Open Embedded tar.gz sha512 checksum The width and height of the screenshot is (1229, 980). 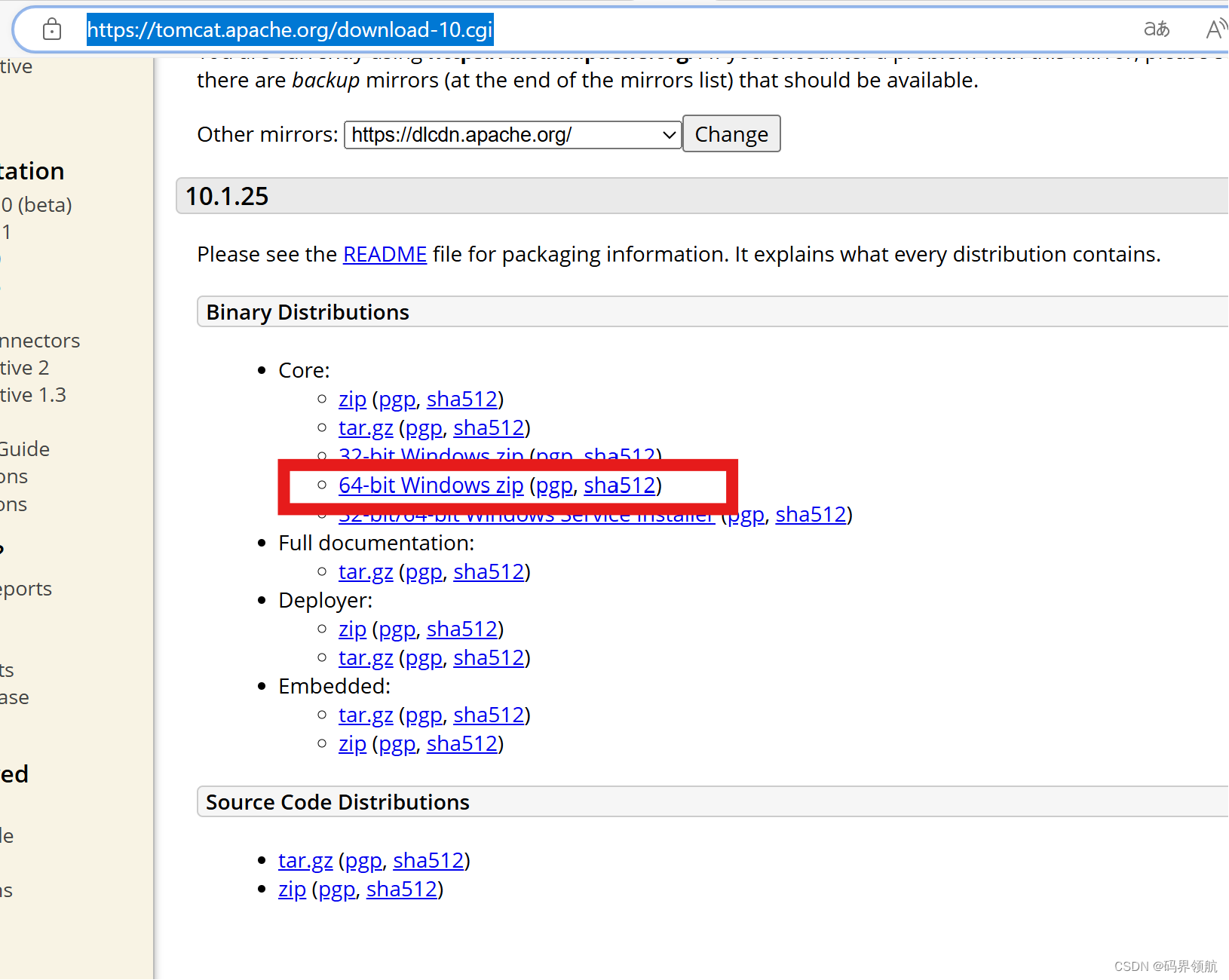pos(489,715)
